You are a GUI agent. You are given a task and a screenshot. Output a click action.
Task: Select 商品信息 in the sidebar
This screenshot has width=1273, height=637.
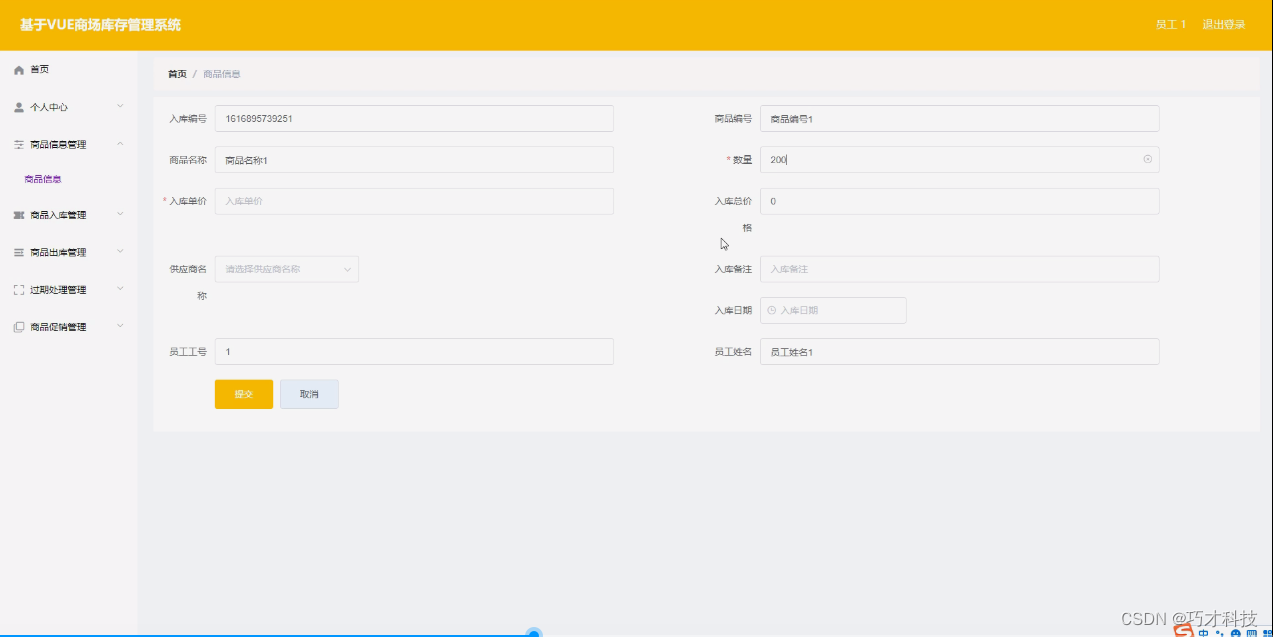coord(44,178)
